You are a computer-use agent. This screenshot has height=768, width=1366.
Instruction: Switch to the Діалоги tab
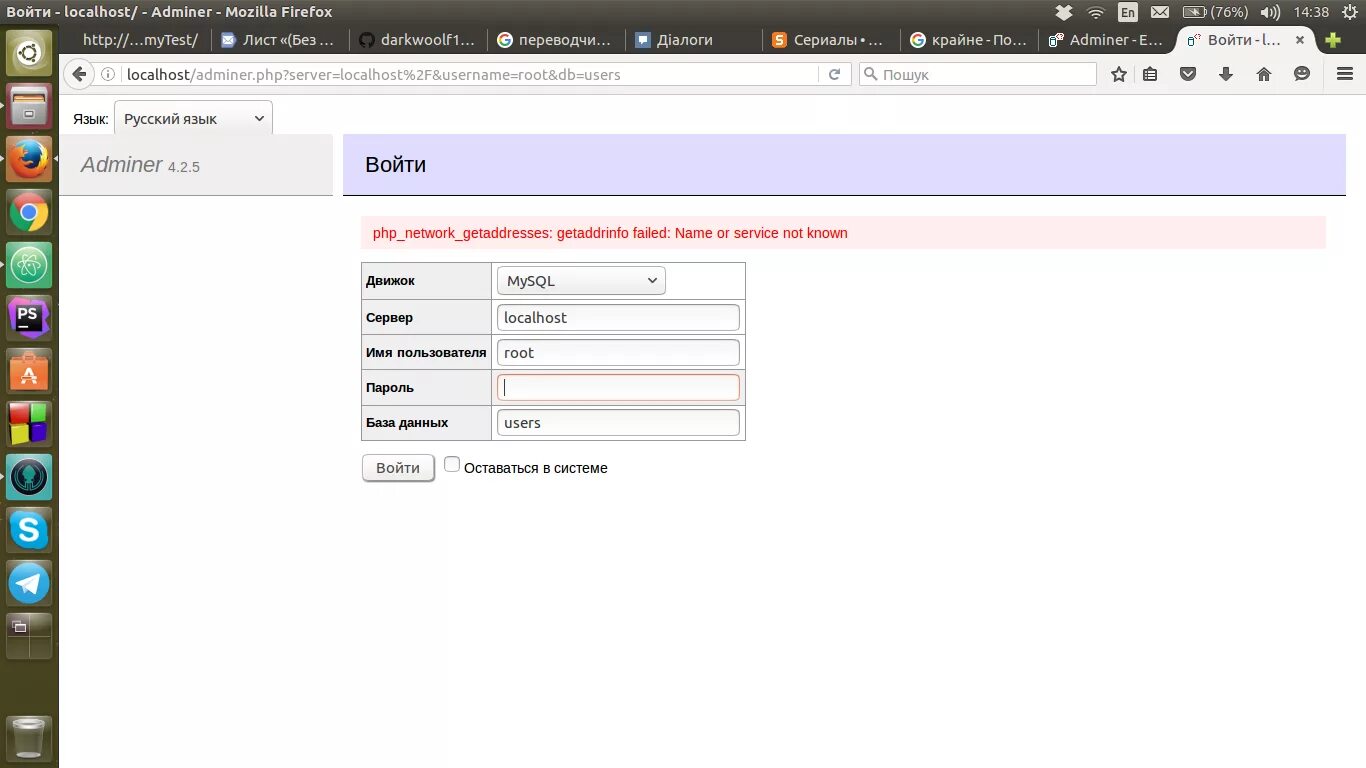[695, 40]
